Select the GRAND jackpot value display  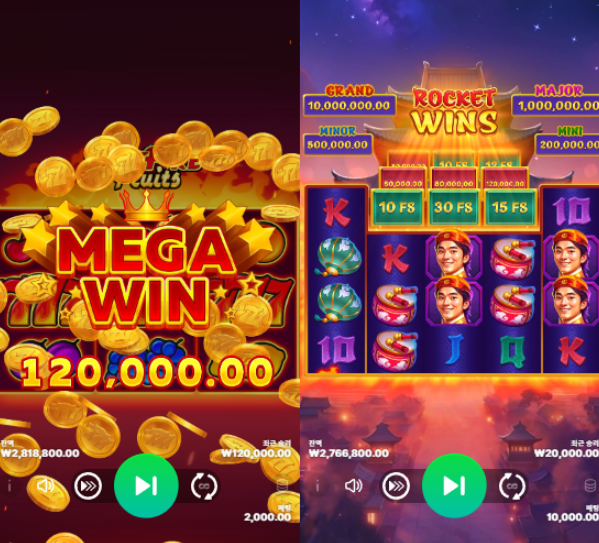349,105
